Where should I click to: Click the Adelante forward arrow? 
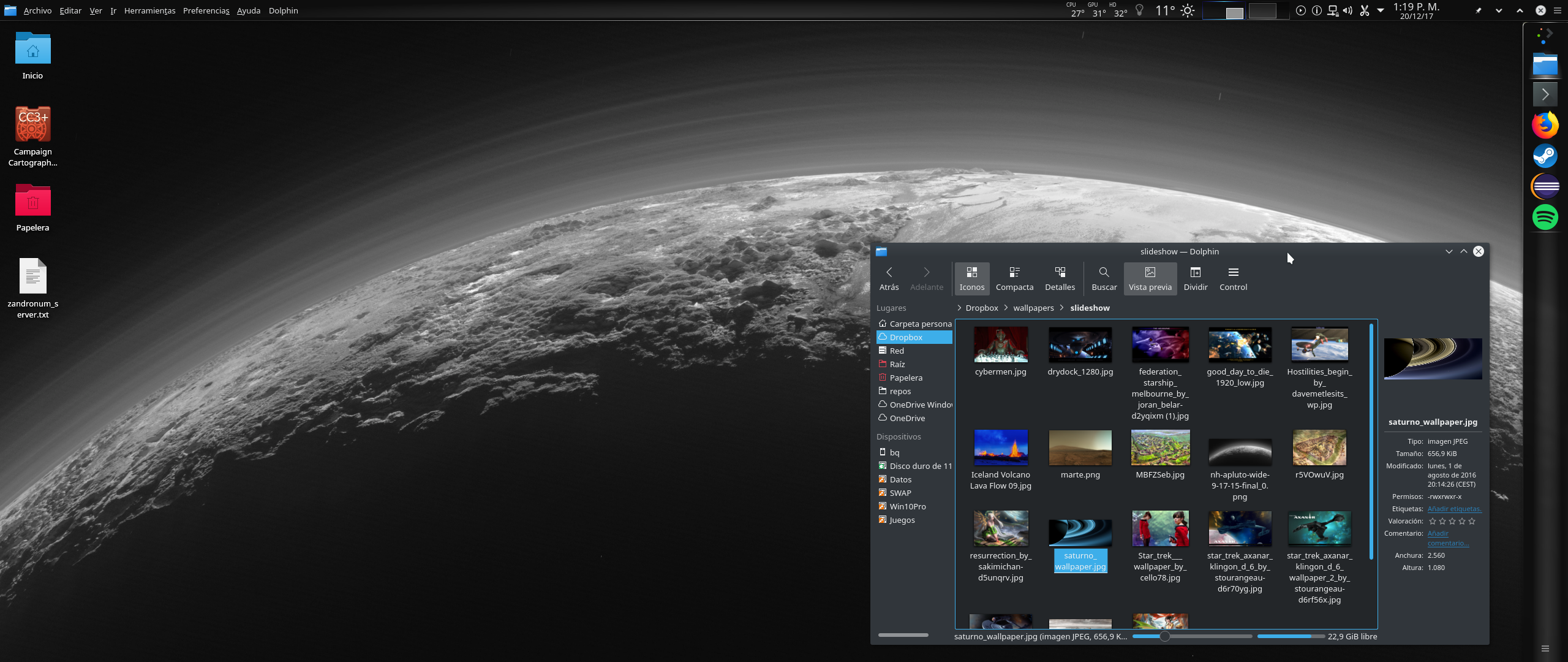point(927,278)
